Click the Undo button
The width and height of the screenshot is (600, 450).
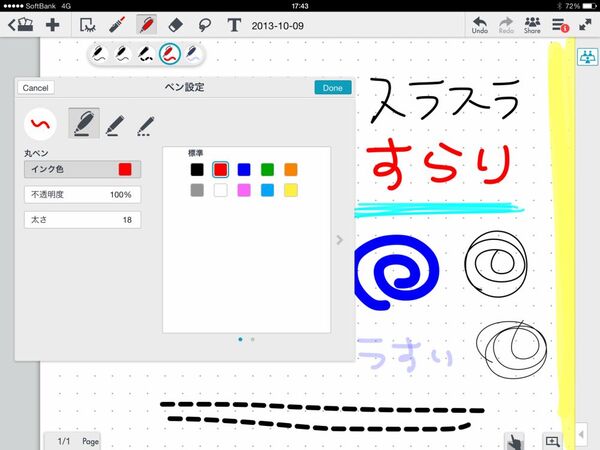pyautogui.click(x=480, y=25)
